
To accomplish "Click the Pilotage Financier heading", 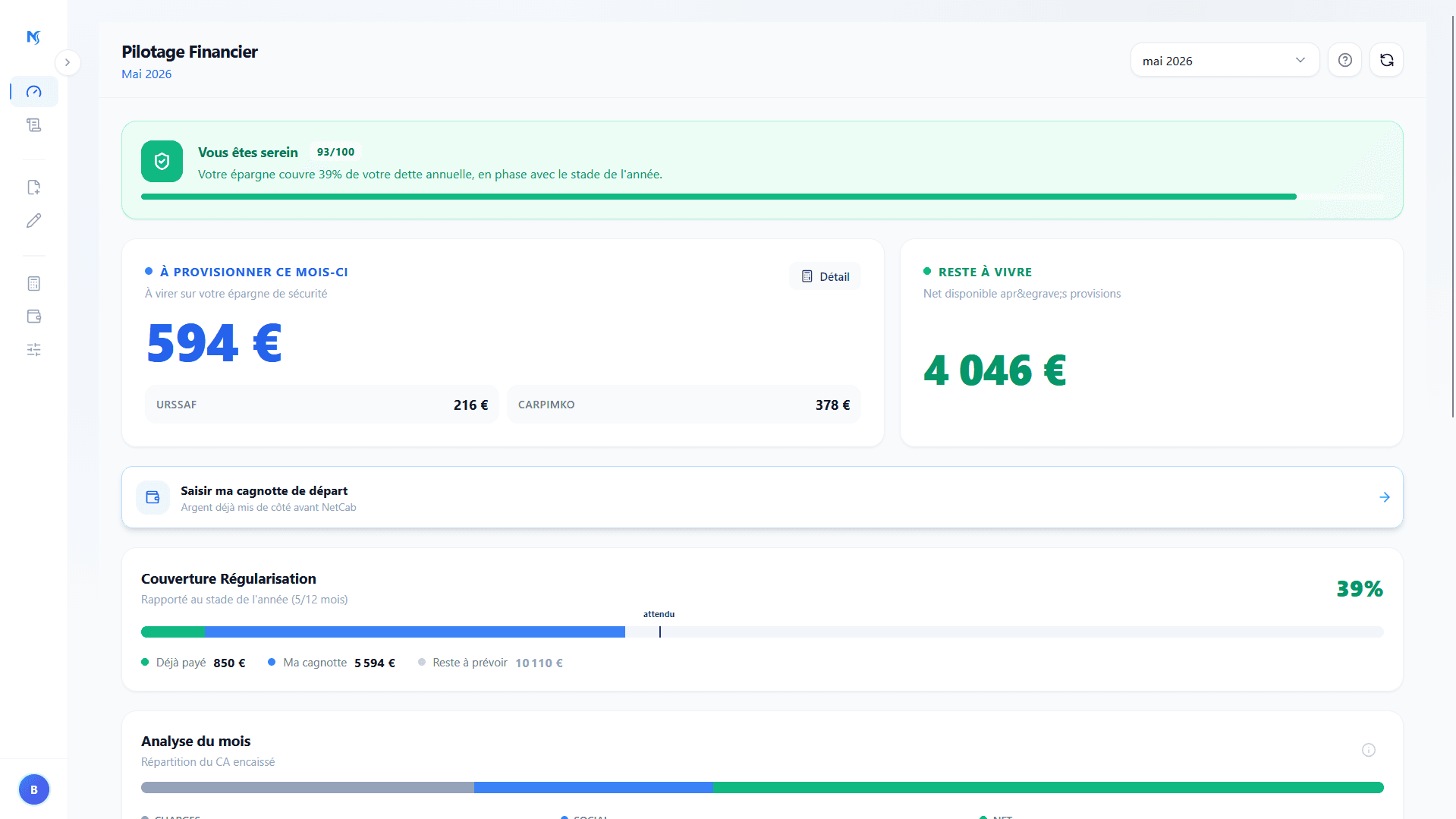I will point(190,52).
